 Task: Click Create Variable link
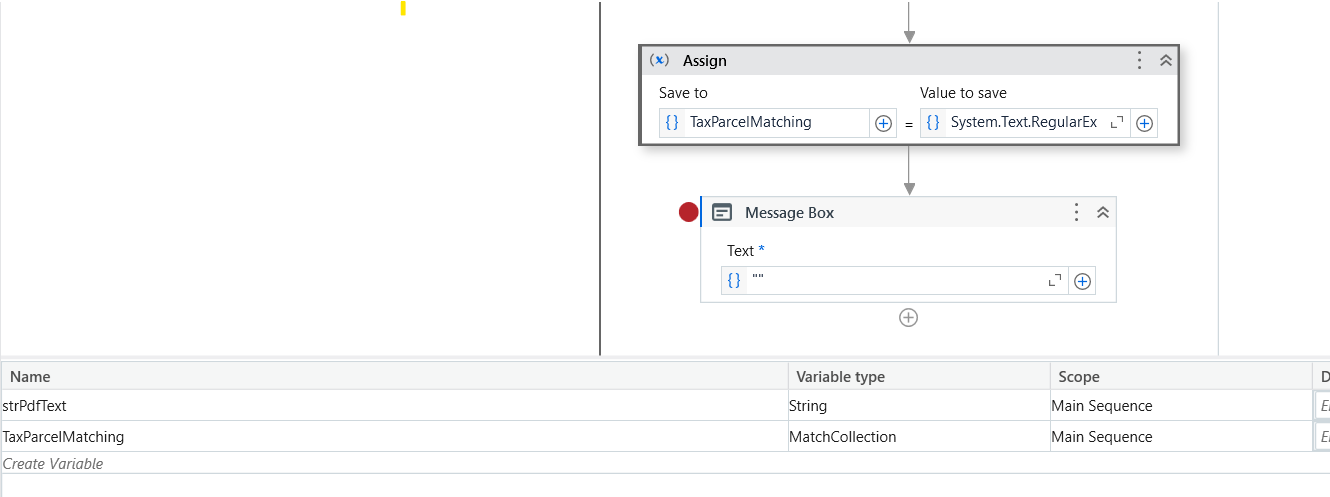(x=54, y=464)
